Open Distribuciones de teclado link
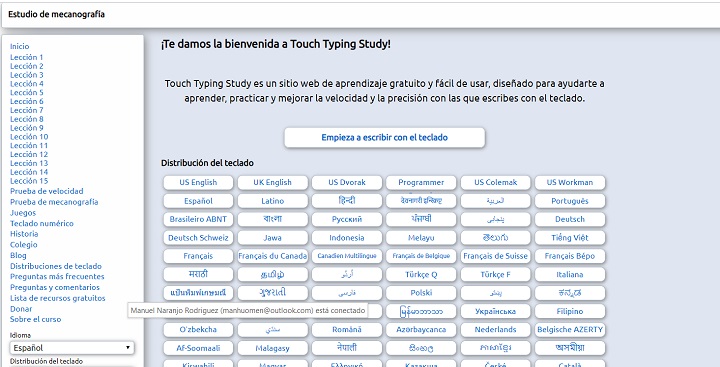Viewport: 720px width, 367px height. tap(56, 266)
